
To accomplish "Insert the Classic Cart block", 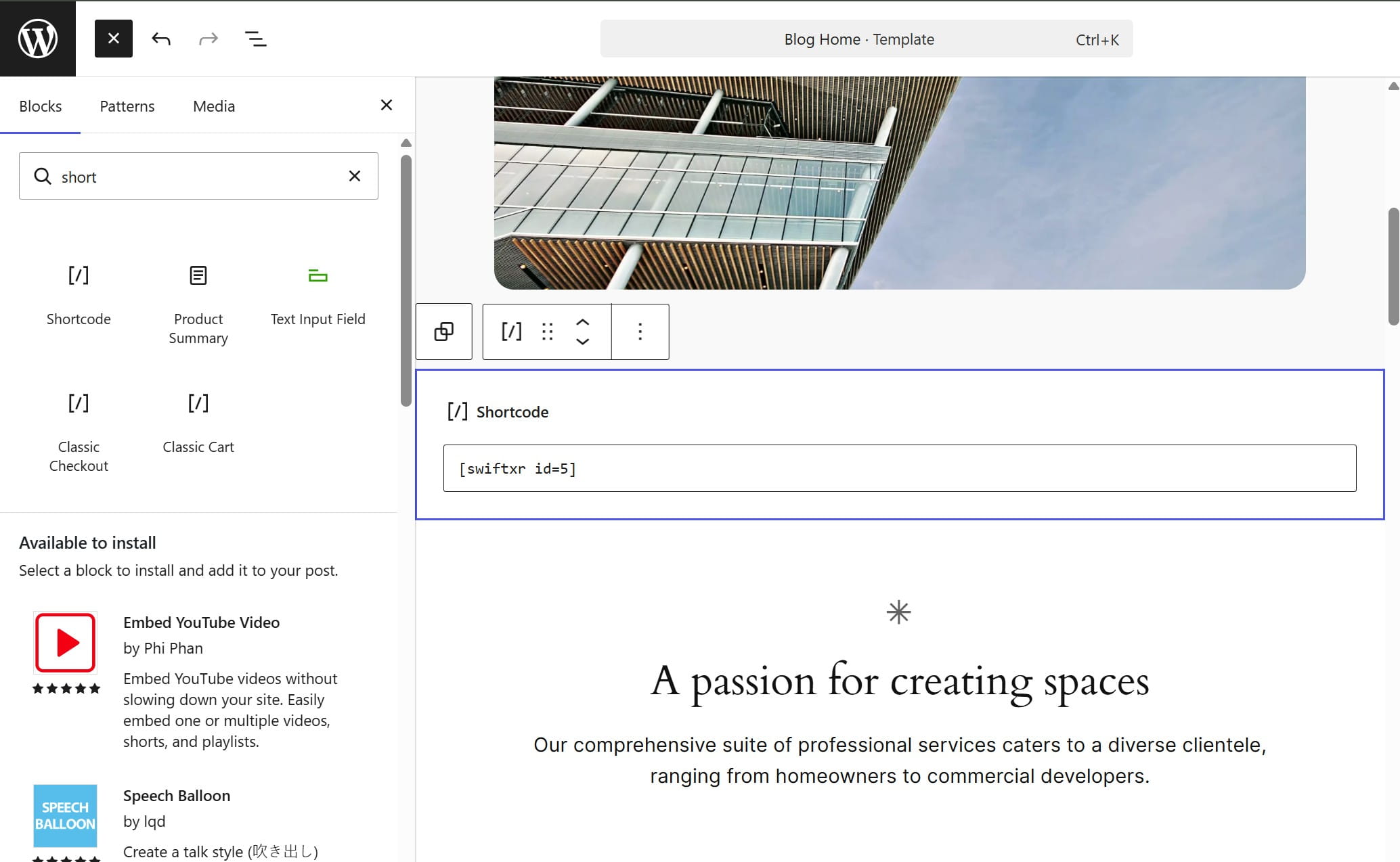I will [x=198, y=422].
